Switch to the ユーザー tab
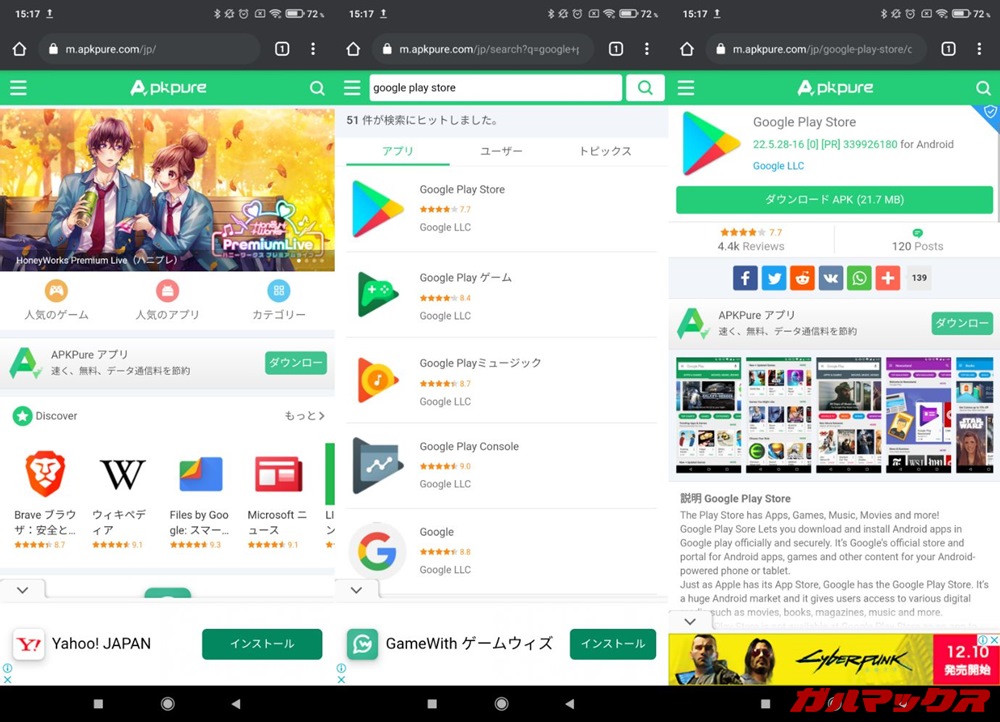This screenshot has height=722, width=1000. (501, 151)
